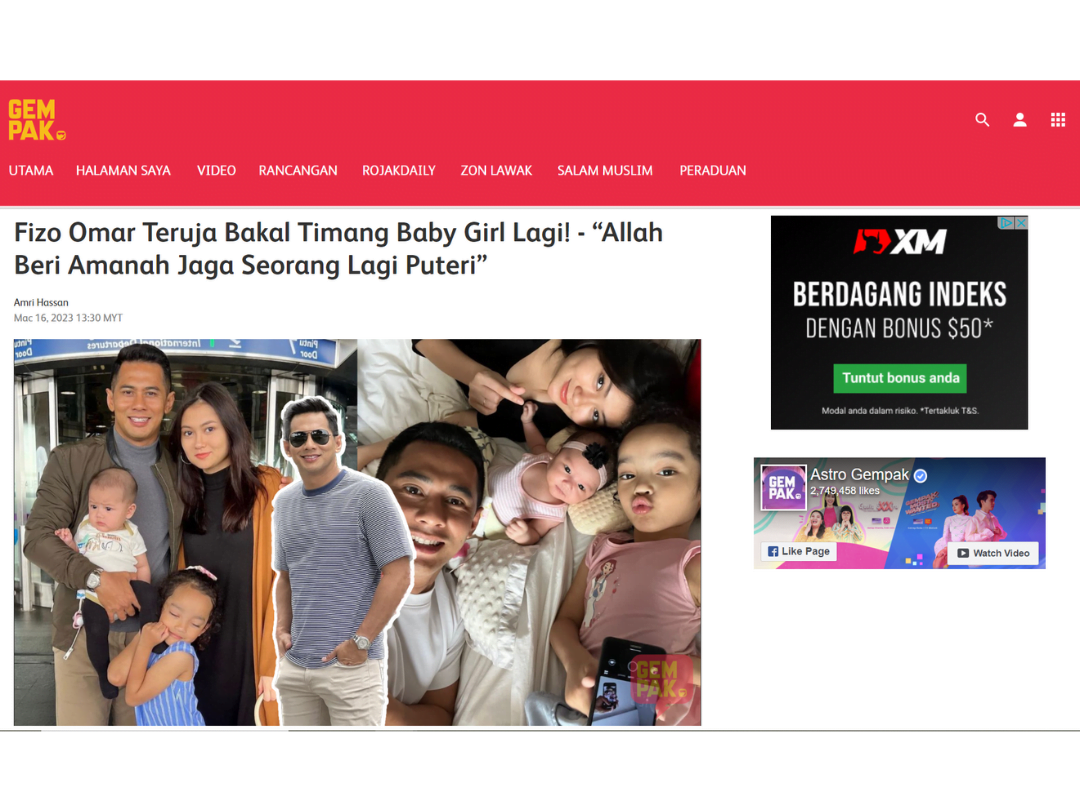The height and width of the screenshot is (800, 1080).
Task: Open ZON LAWAK section
Action: click(x=497, y=170)
